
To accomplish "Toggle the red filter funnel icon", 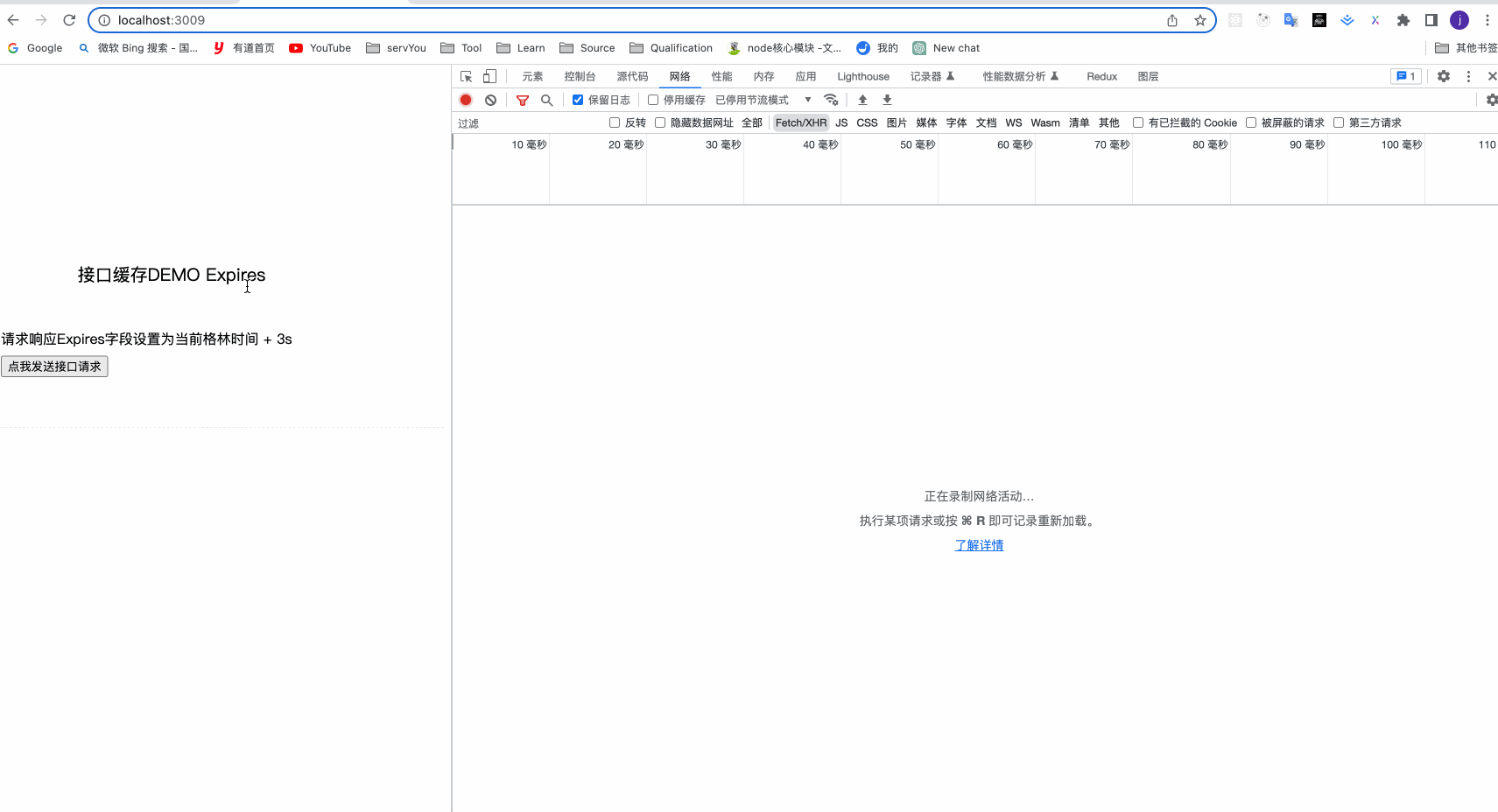I will click(523, 100).
